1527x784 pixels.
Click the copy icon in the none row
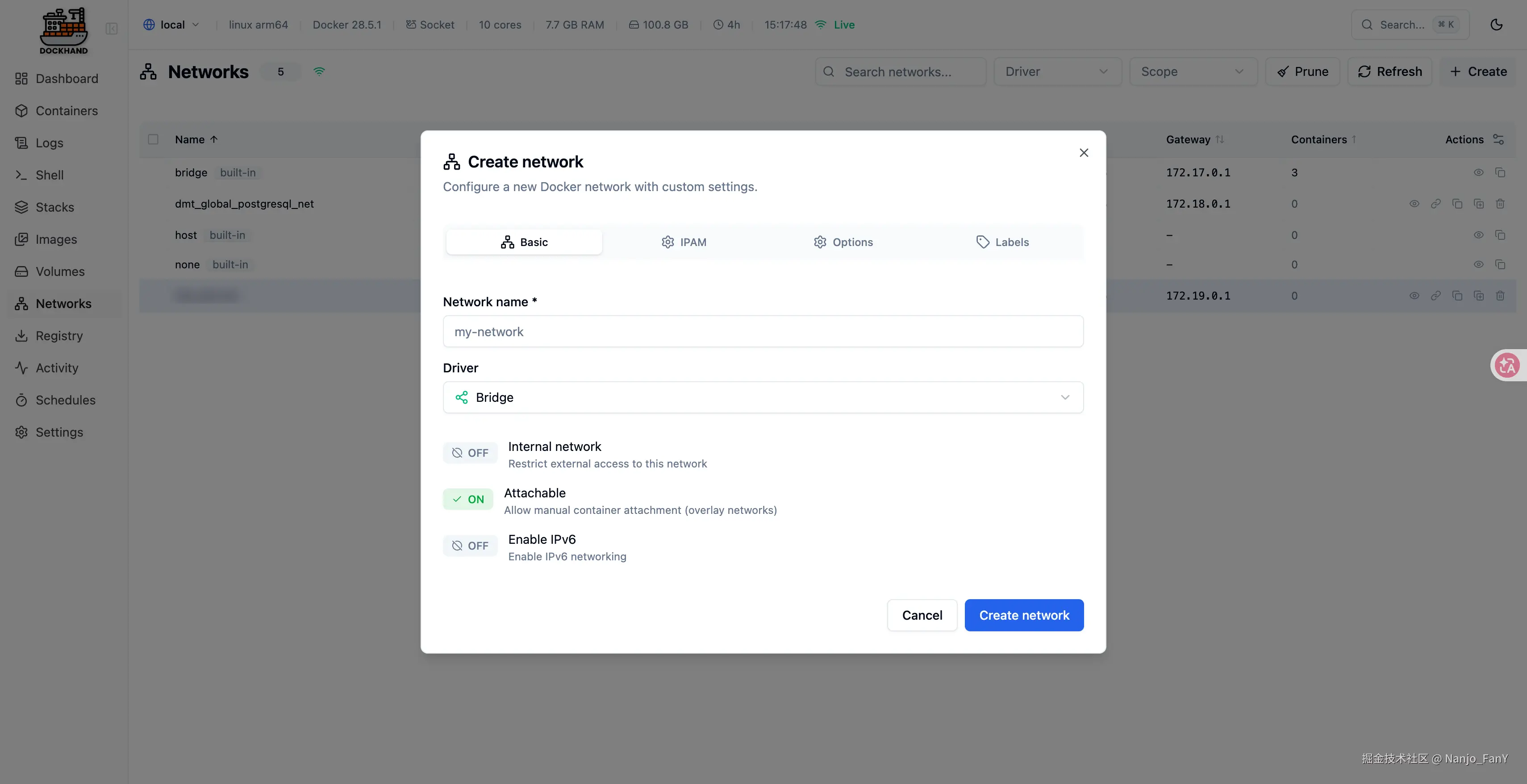(1500, 264)
